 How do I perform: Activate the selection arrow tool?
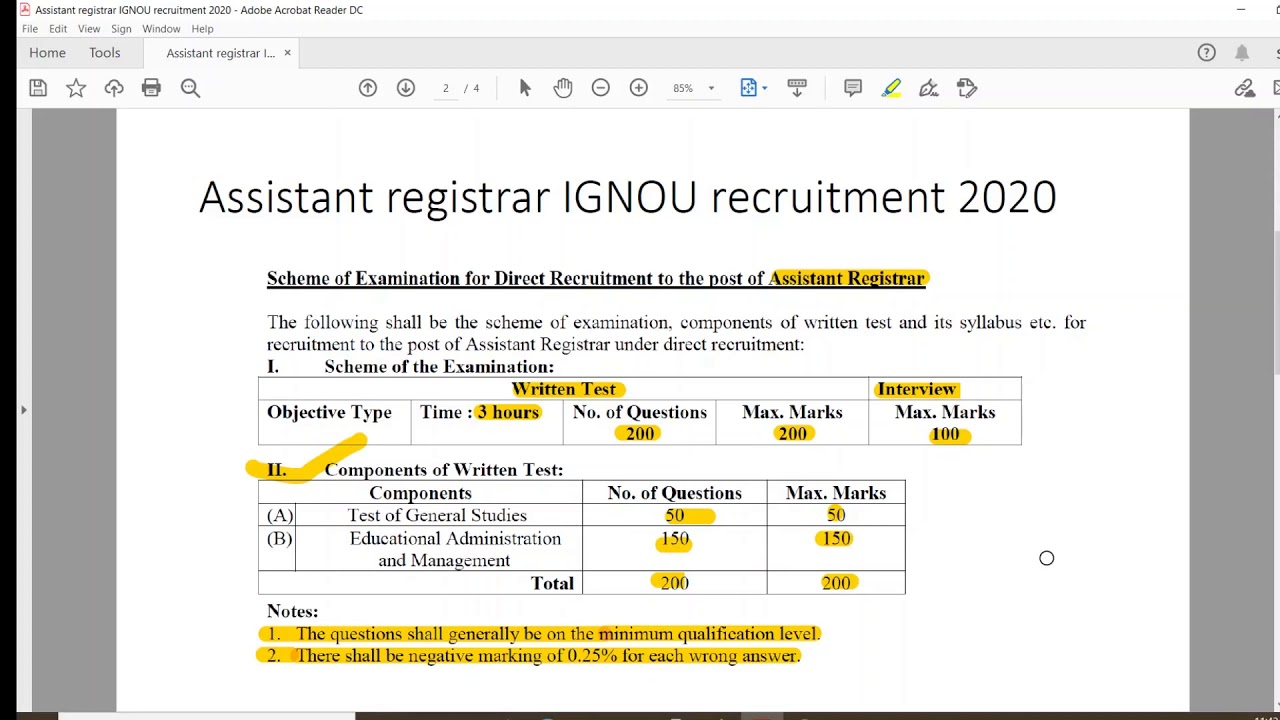click(x=525, y=88)
